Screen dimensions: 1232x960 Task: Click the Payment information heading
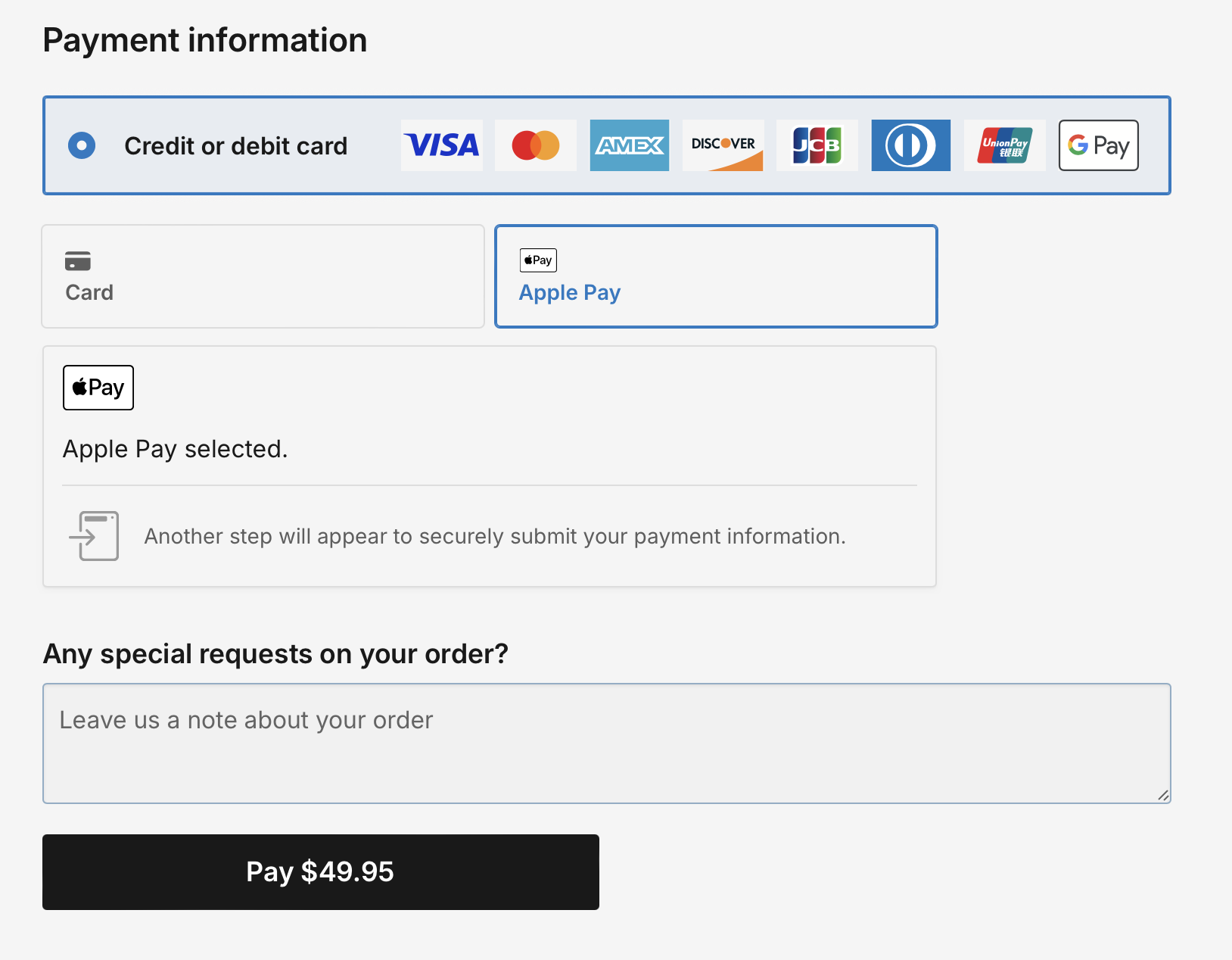(205, 39)
